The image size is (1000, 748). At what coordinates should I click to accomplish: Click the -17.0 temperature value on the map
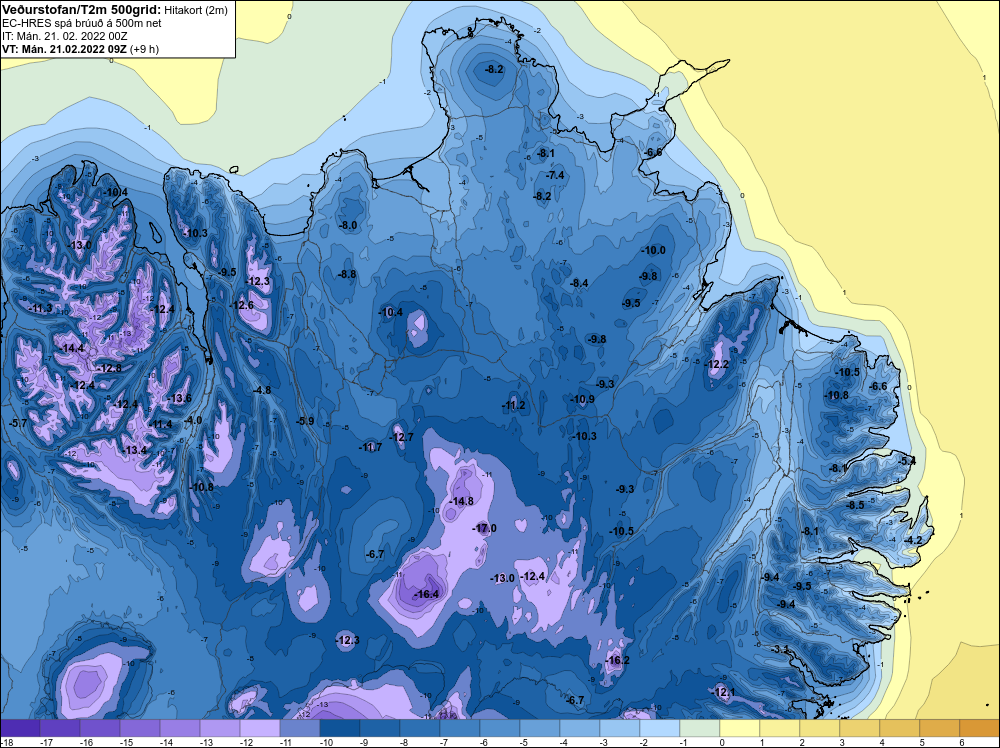484,528
